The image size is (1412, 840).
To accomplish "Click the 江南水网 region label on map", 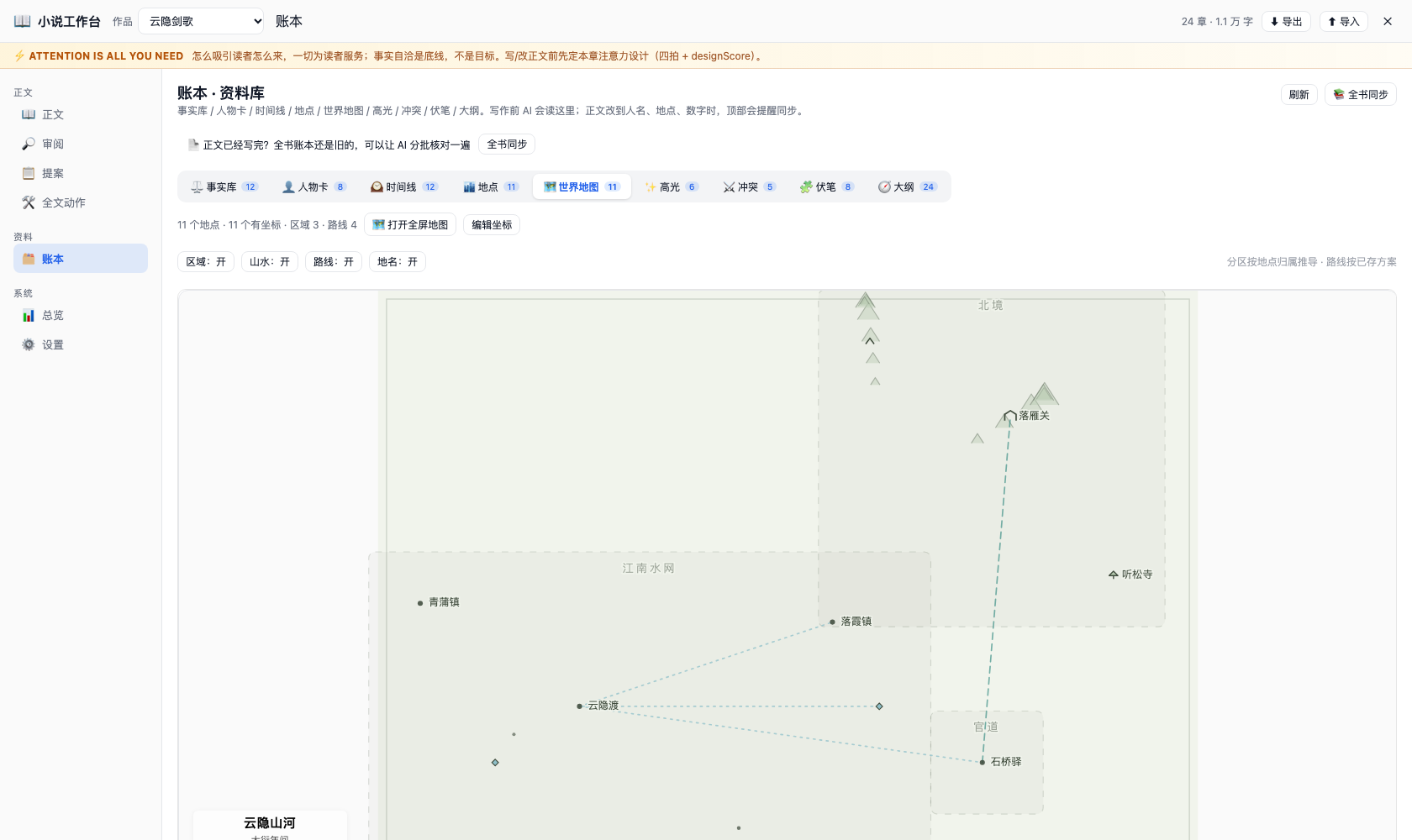I will coord(649,569).
